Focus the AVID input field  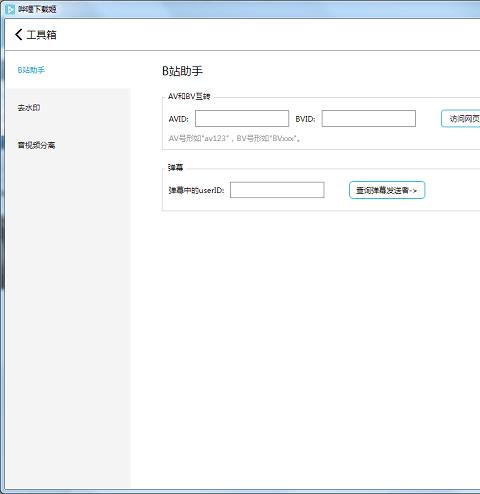242,119
